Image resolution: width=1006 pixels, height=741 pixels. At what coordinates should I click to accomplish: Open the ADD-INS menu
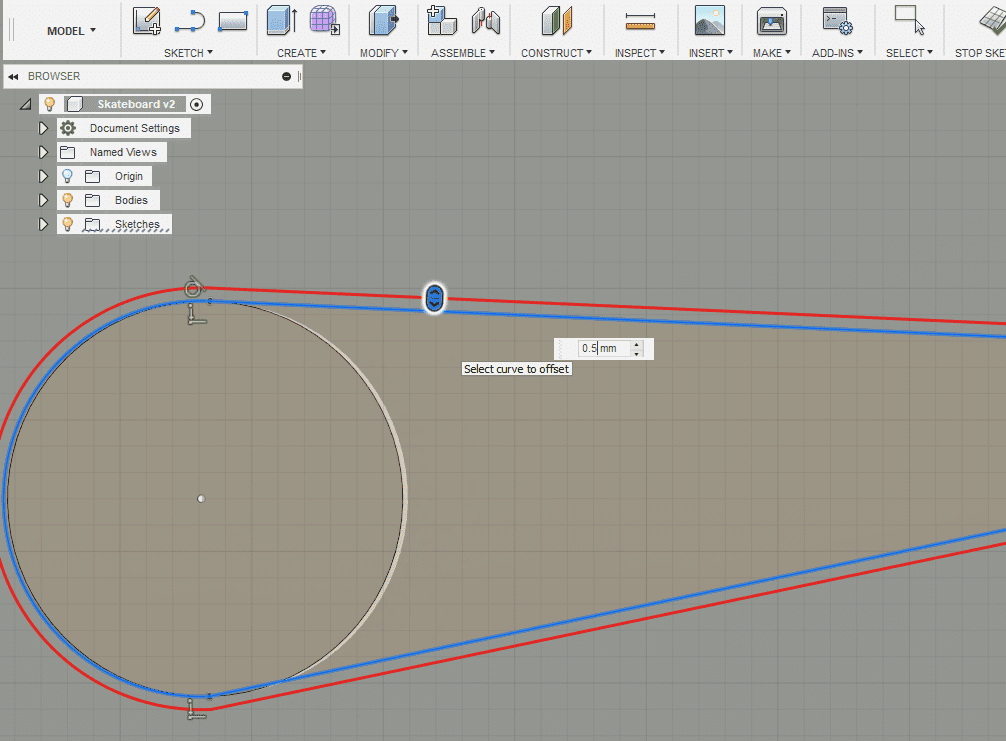837,53
